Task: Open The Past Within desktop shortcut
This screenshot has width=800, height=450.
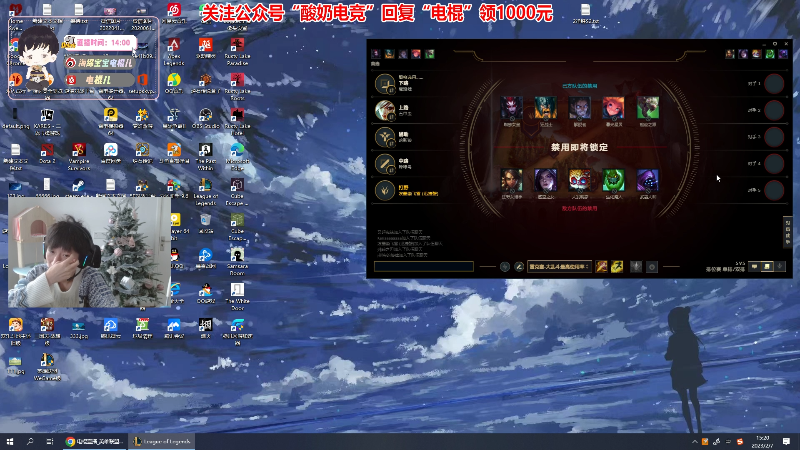Action: click(x=206, y=157)
